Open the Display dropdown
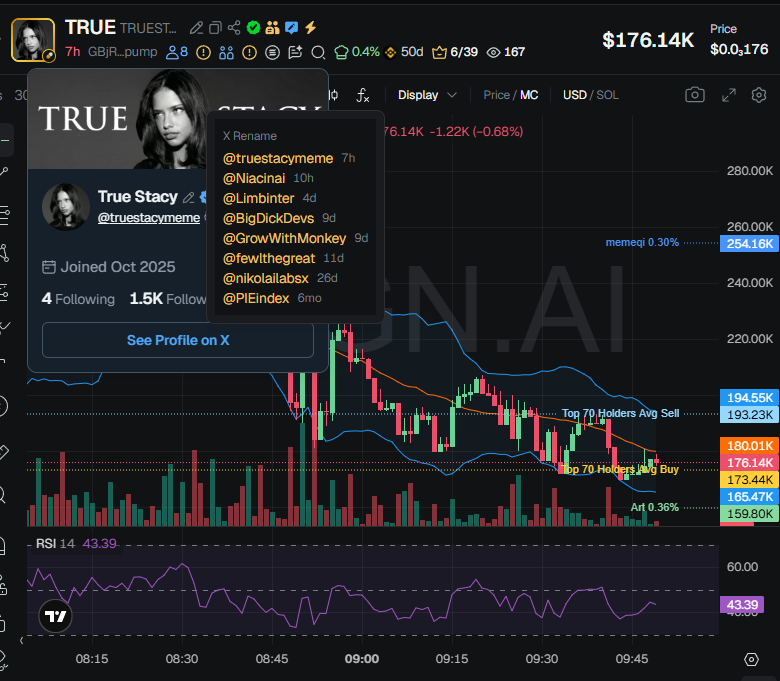Viewport: 780px width, 681px height. (427, 95)
